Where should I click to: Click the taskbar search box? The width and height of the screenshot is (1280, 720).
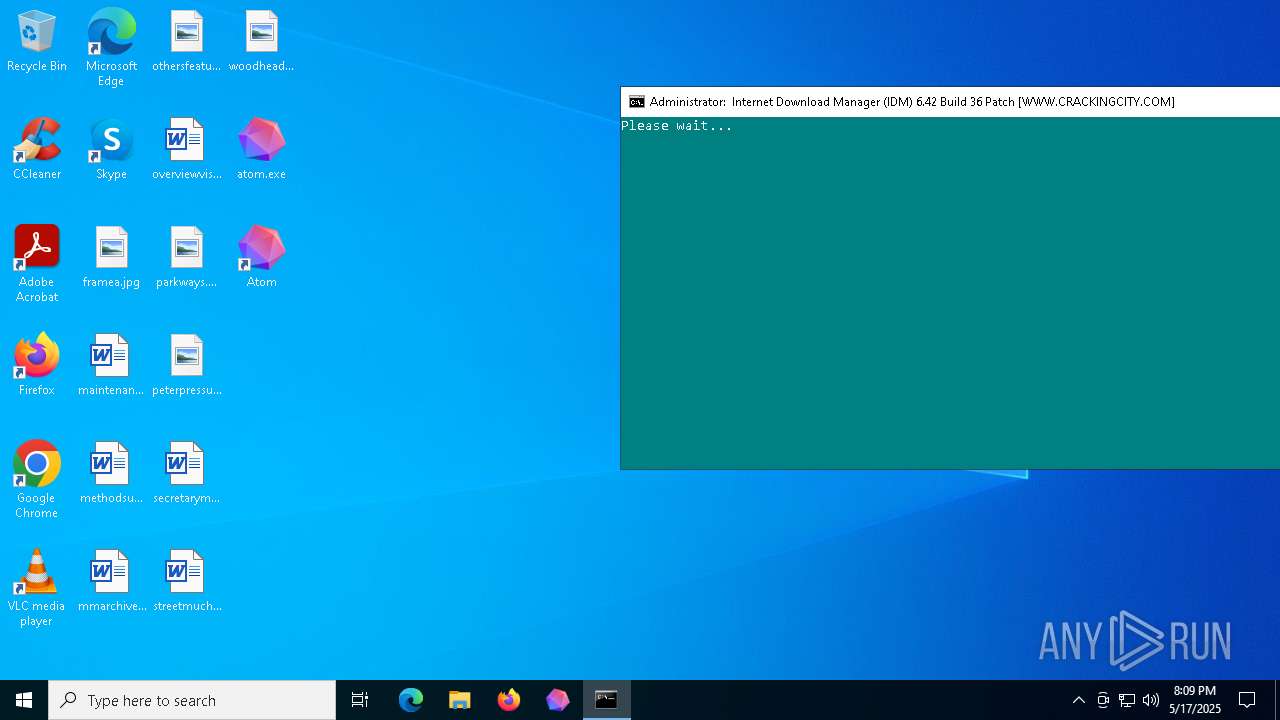coord(192,700)
